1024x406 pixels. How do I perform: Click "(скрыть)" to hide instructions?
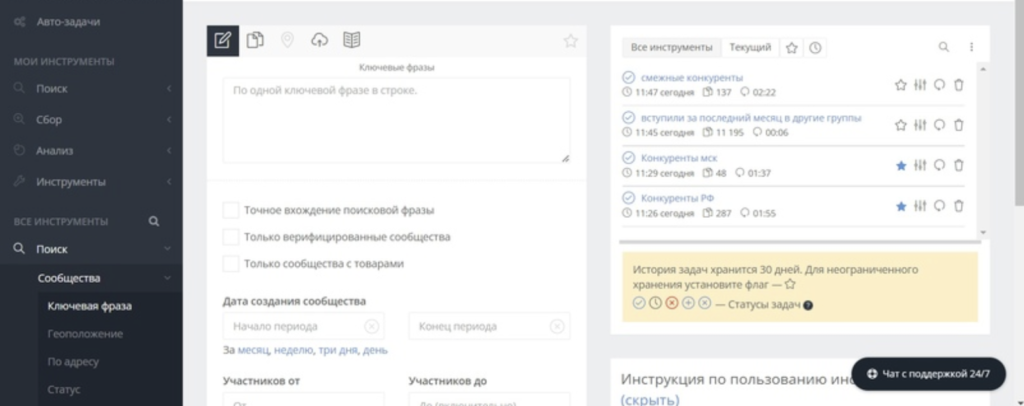tap(650, 399)
